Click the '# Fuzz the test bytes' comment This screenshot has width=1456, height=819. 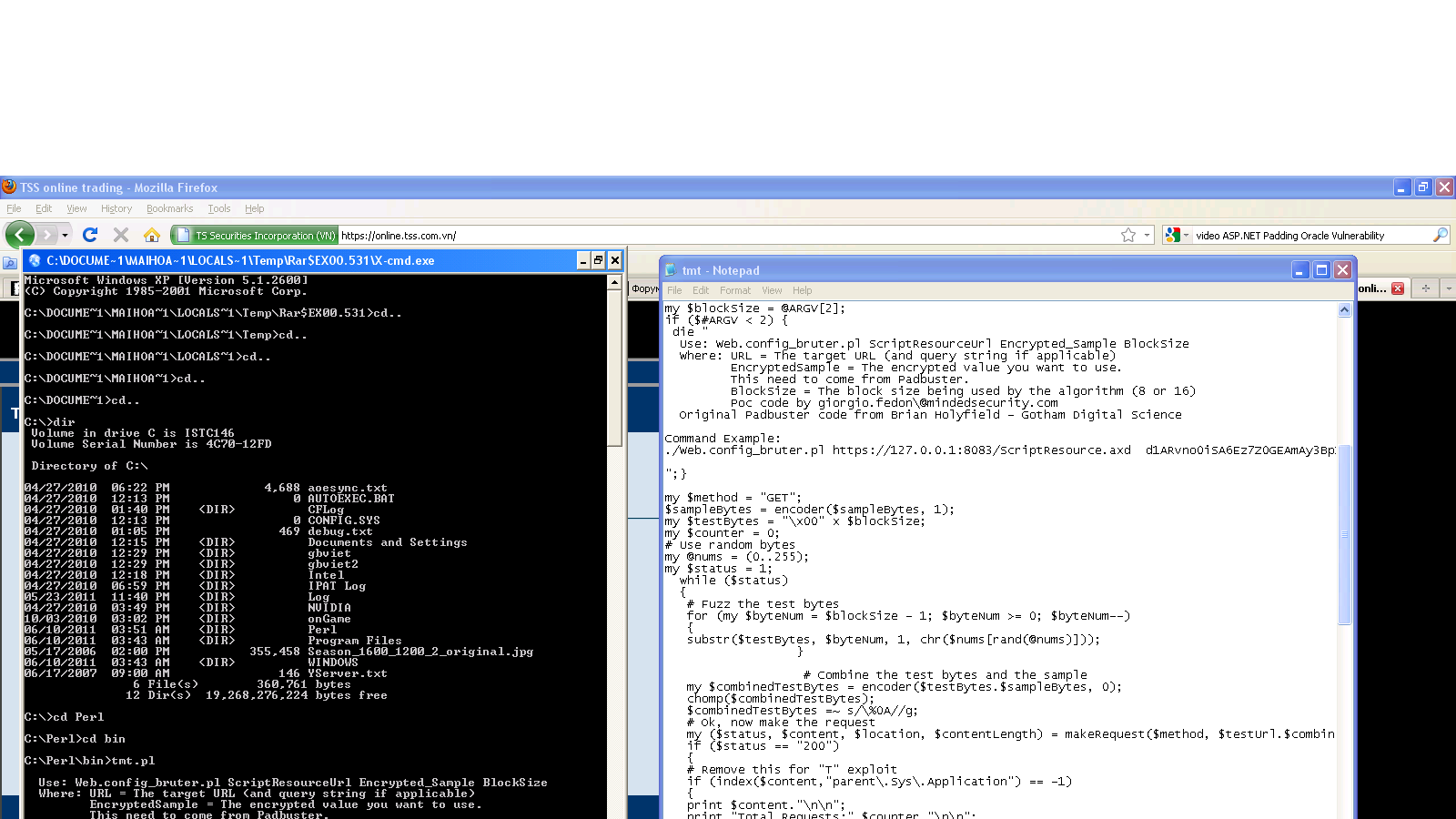pyautogui.click(x=763, y=604)
